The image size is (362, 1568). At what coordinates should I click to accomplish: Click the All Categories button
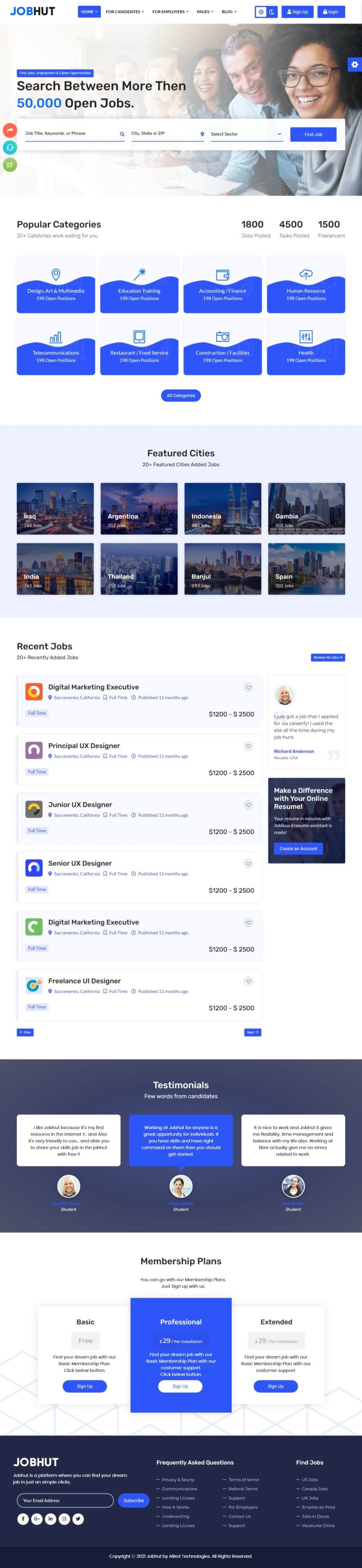[x=181, y=396]
